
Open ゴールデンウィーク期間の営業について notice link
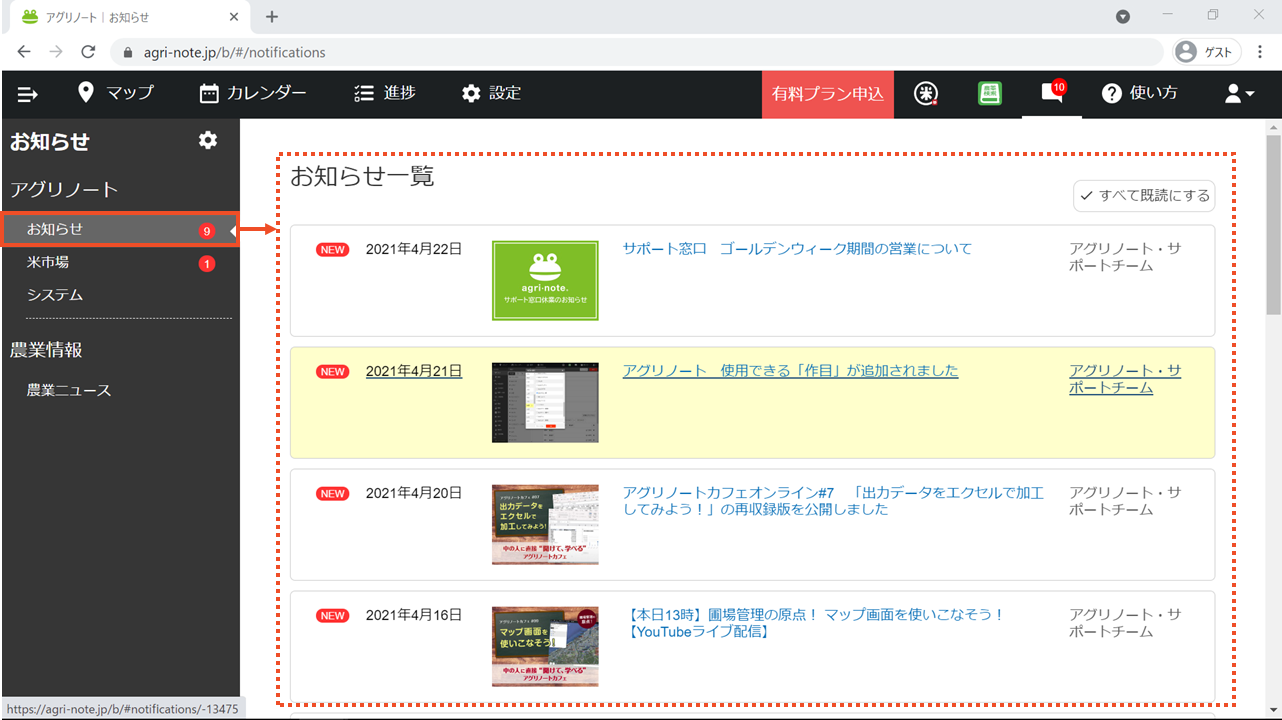pos(797,248)
